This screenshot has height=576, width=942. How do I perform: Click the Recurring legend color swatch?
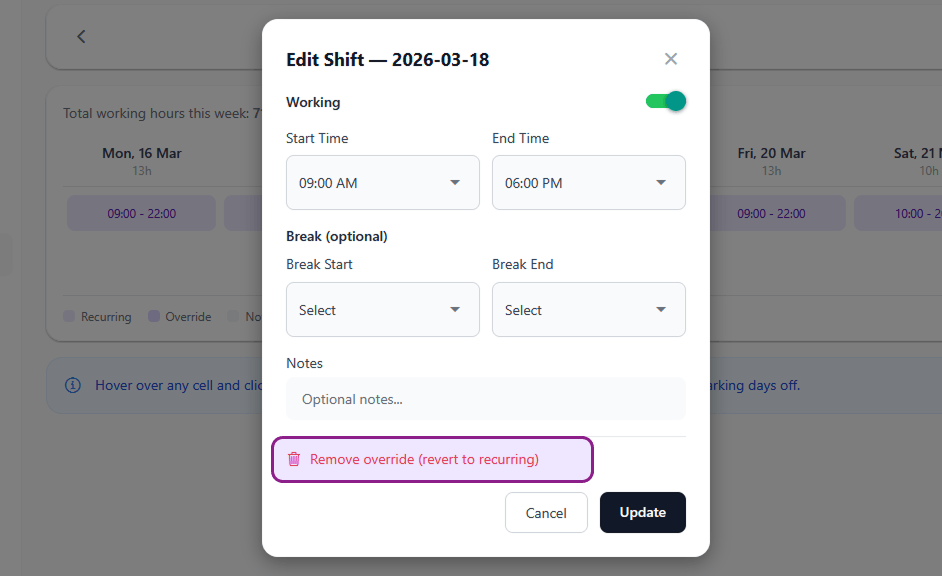(x=69, y=316)
